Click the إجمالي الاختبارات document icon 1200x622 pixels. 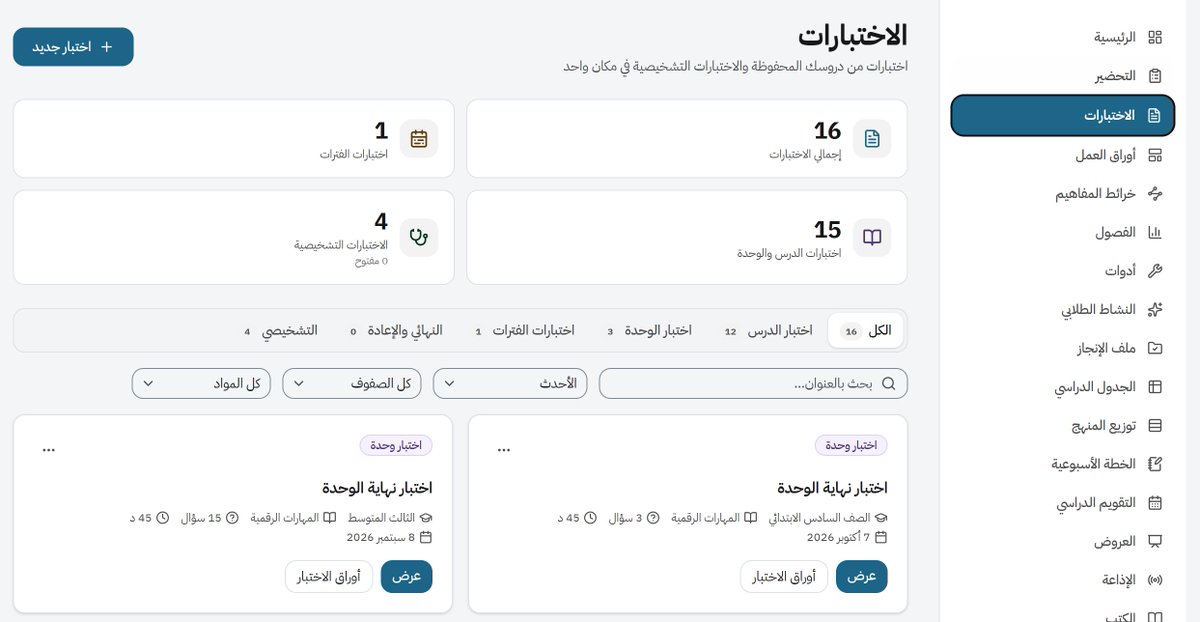click(872, 139)
